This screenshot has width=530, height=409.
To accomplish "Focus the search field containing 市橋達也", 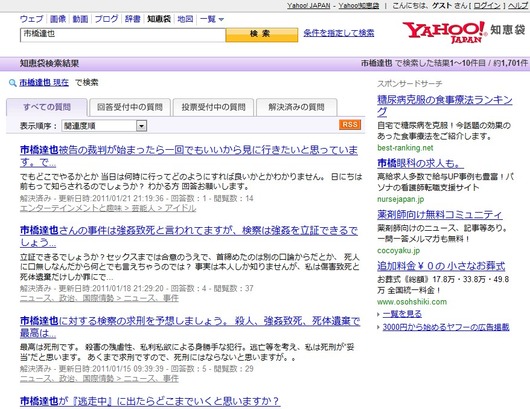I will tap(123, 35).
